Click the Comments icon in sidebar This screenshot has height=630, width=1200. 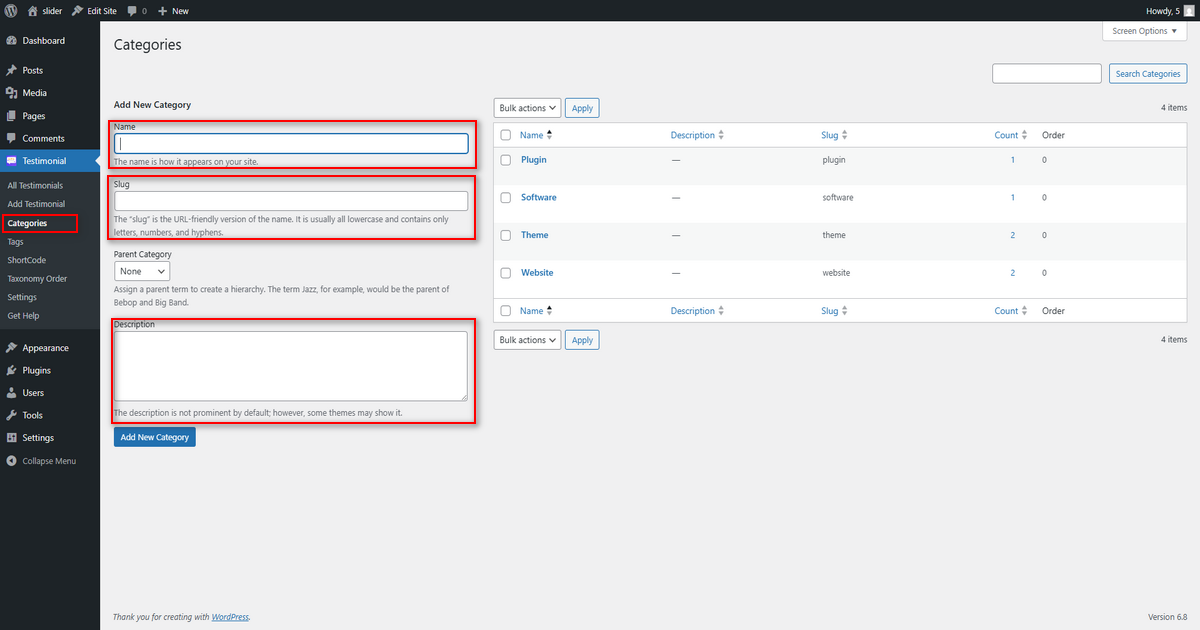click(11, 138)
